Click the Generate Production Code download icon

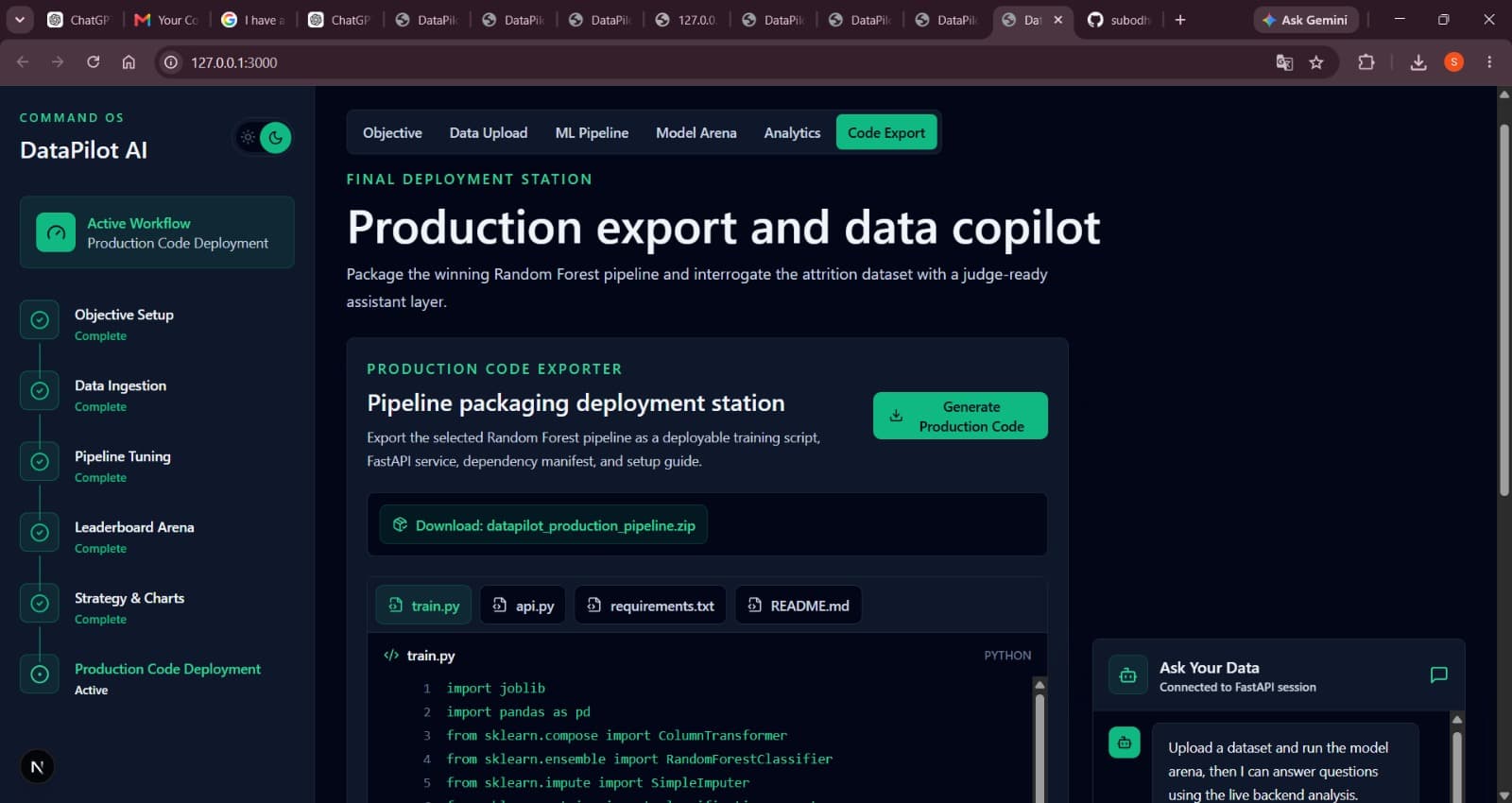(x=896, y=416)
